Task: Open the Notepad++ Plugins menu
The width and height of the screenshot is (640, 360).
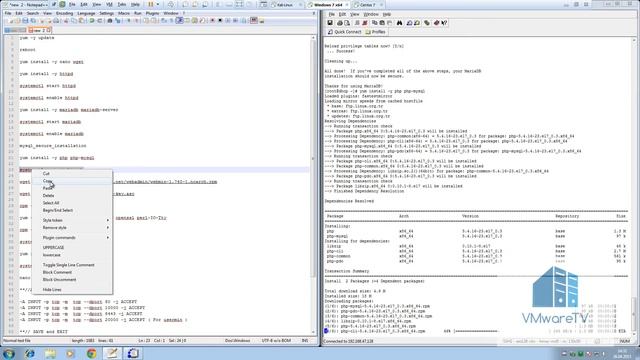Action: [x=152, y=13]
